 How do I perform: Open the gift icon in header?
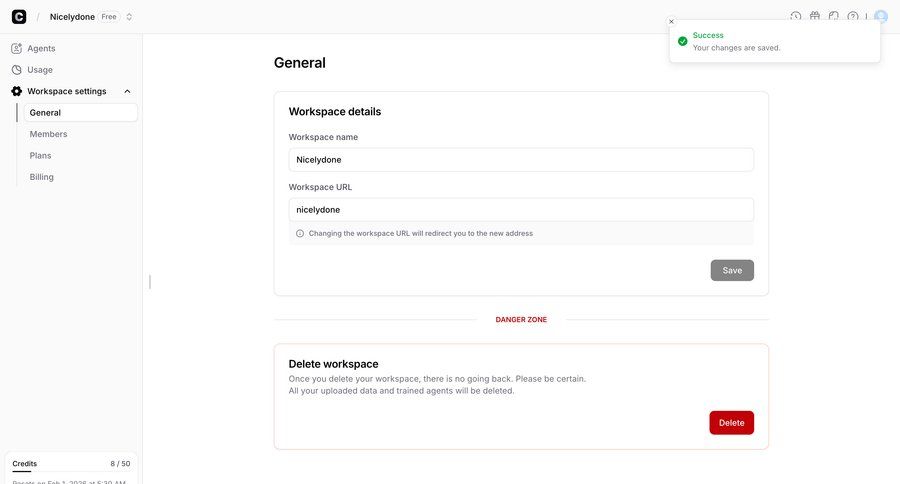point(814,16)
